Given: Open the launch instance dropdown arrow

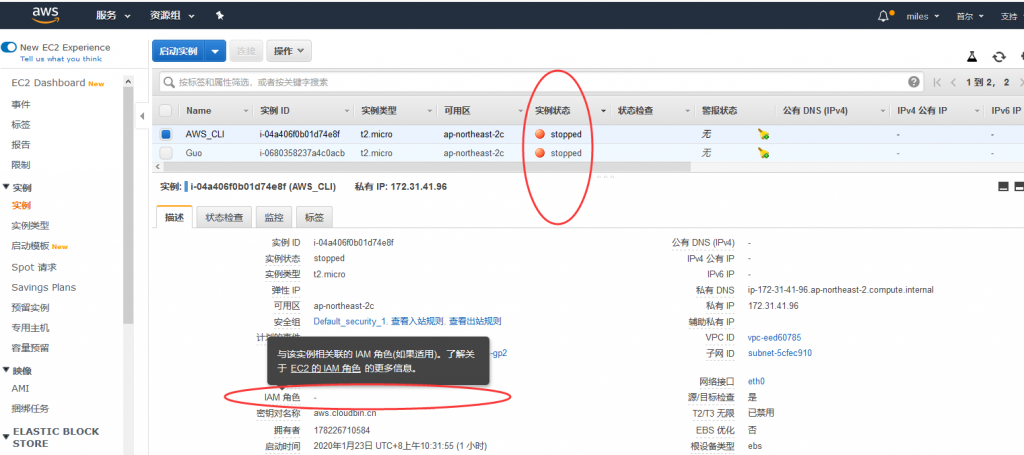Looking at the screenshot, I should click(215, 51).
